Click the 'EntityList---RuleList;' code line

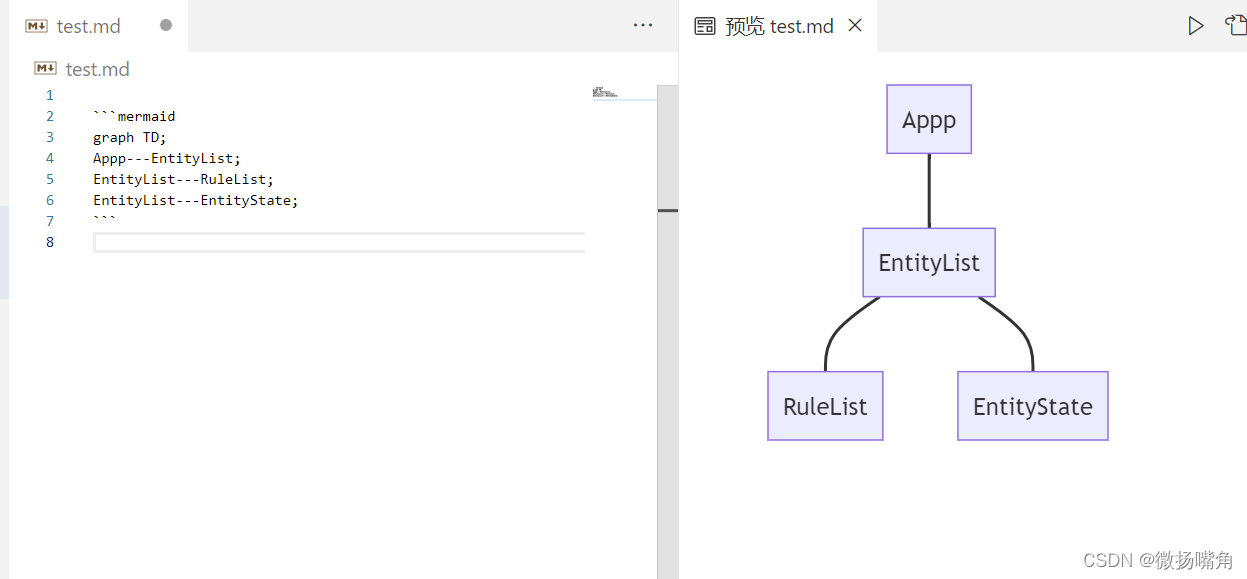point(183,179)
